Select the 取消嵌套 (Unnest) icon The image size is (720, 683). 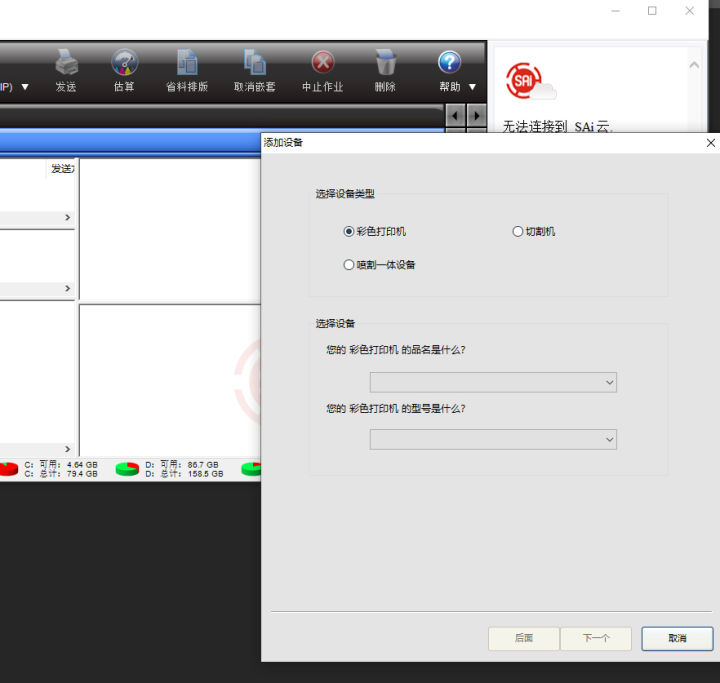tap(255, 63)
